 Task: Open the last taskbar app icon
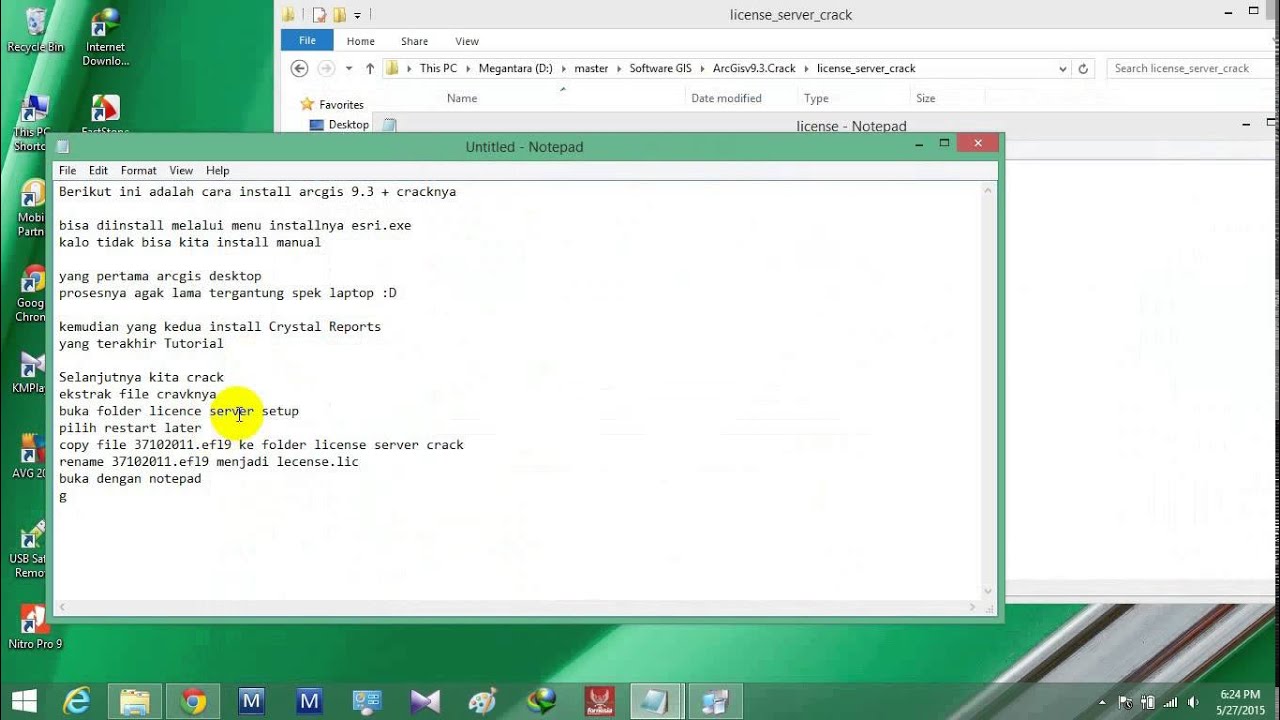715,701
